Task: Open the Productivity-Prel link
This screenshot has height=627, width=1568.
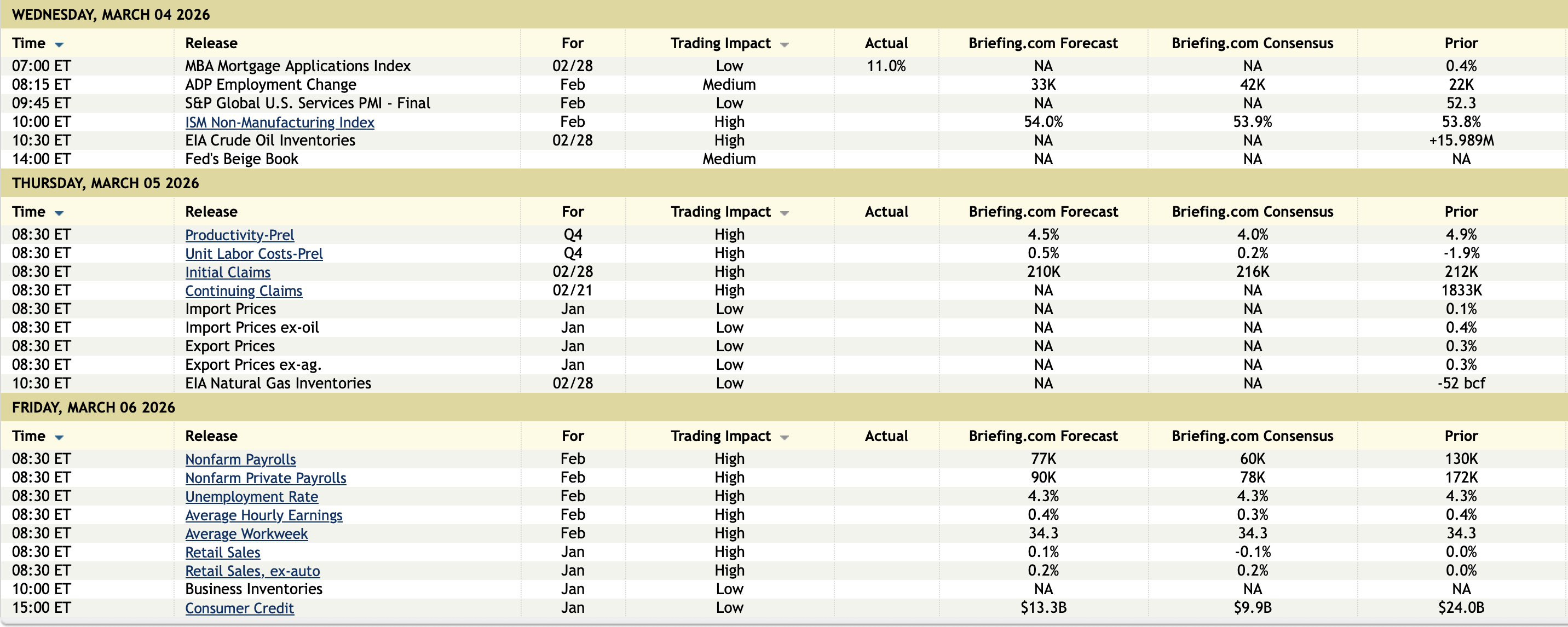Action: pyautogui.click(x=239, y=235)
